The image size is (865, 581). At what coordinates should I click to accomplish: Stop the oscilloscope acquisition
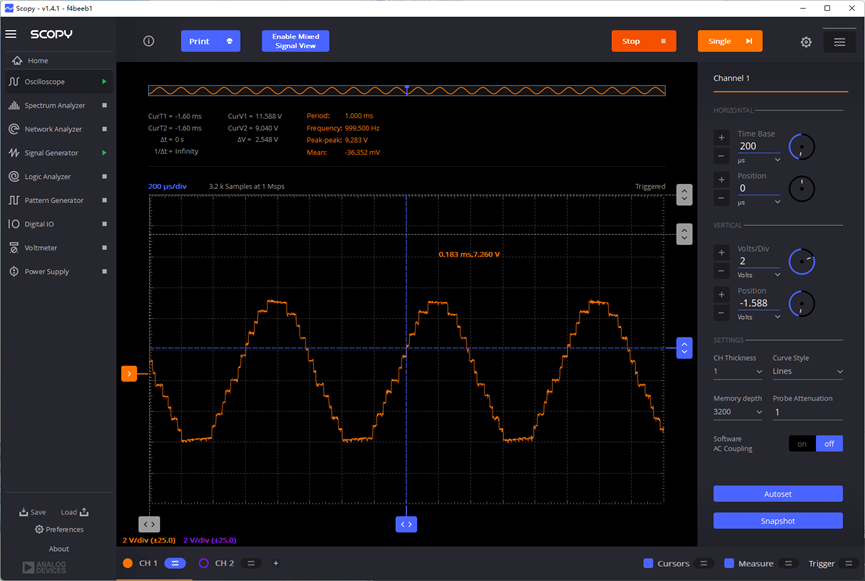[643, 41]
